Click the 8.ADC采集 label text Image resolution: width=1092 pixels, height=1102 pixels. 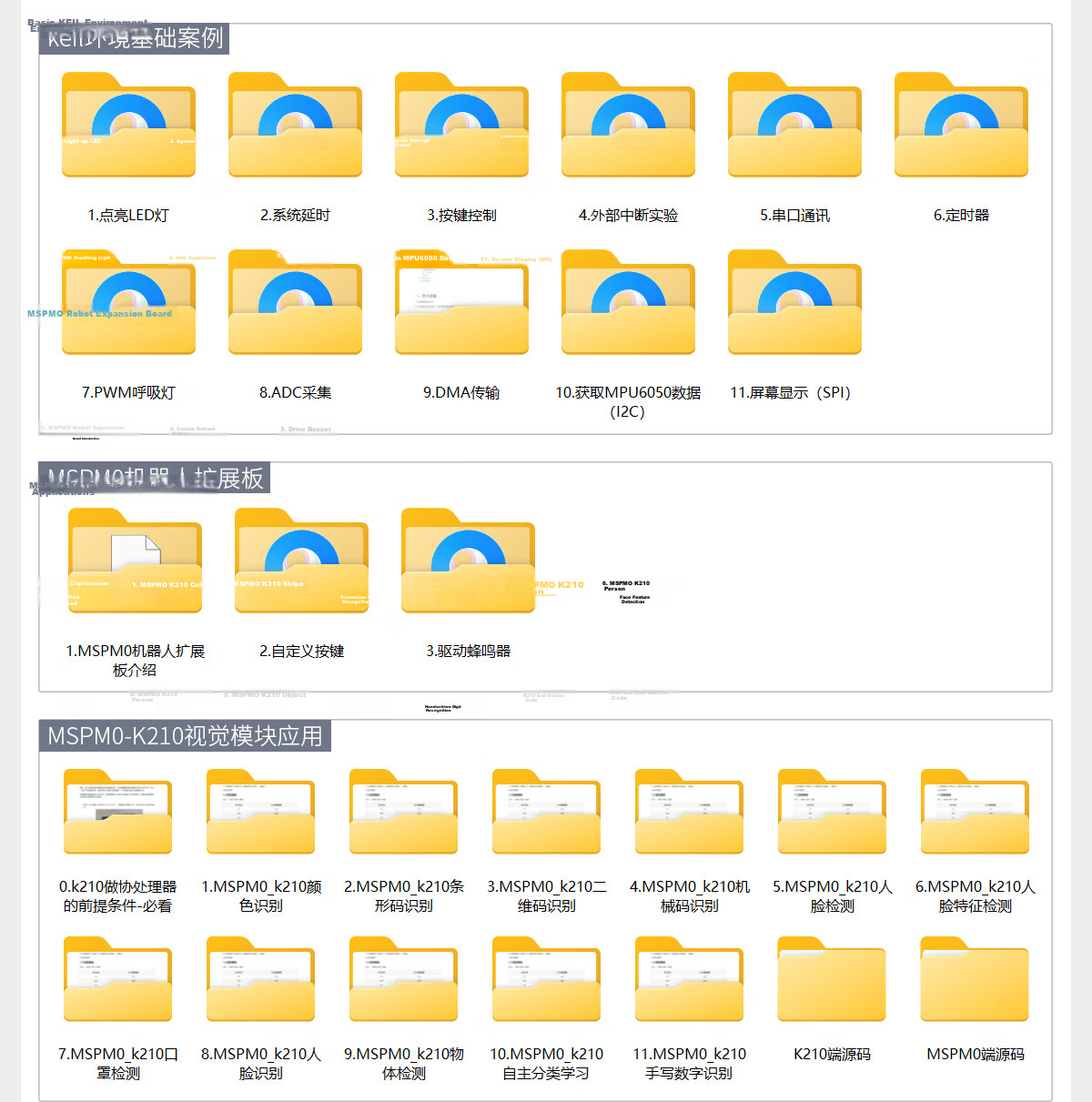point(295,393)
